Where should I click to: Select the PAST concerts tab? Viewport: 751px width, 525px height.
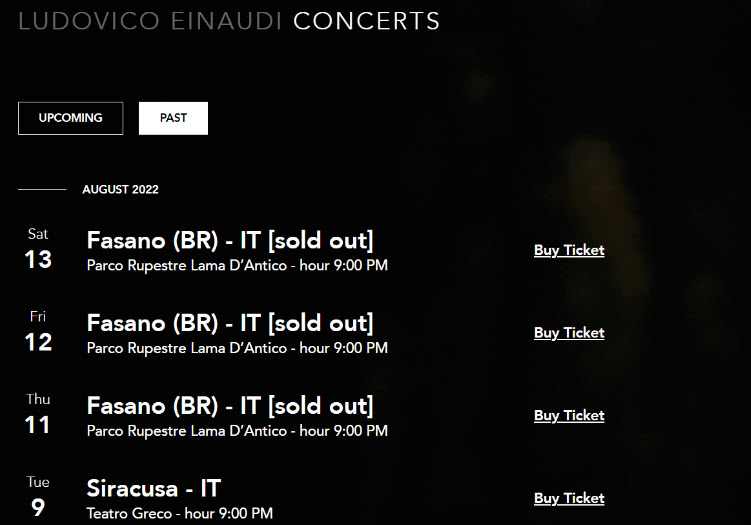[173, 118]
